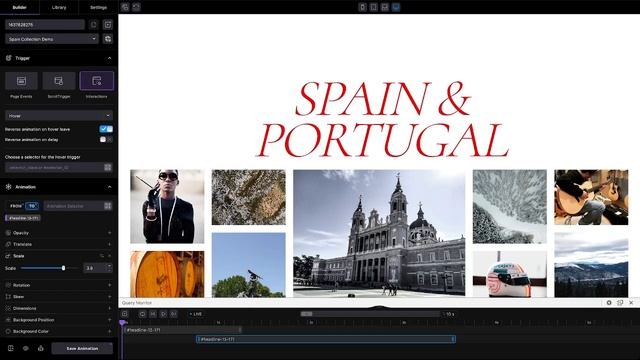The width and height of the screenshot is (640, 360).
Task: Open the Animation Selector picker icon
Action: pos(108,206)
